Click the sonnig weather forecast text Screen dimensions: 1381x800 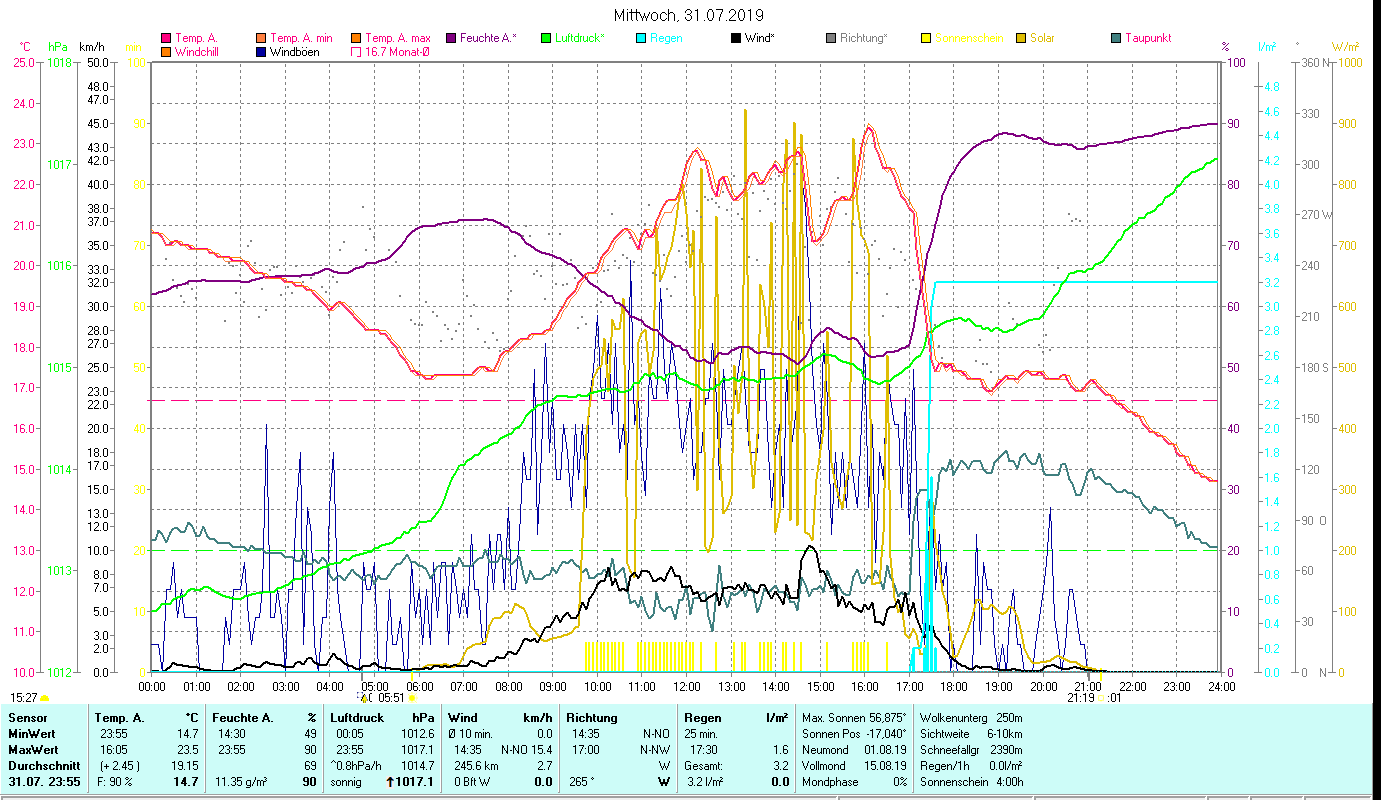348,782
